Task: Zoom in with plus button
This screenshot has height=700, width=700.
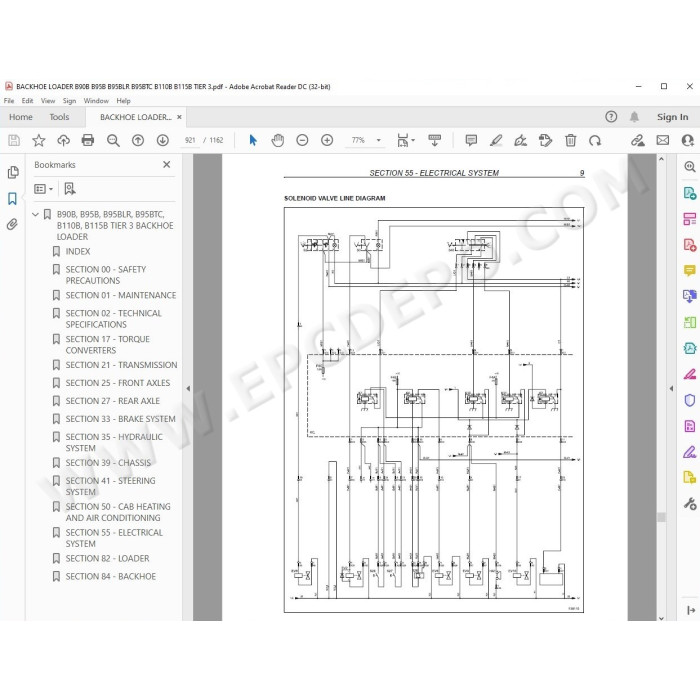Action: pyautogui.click(x=327, y=141)
